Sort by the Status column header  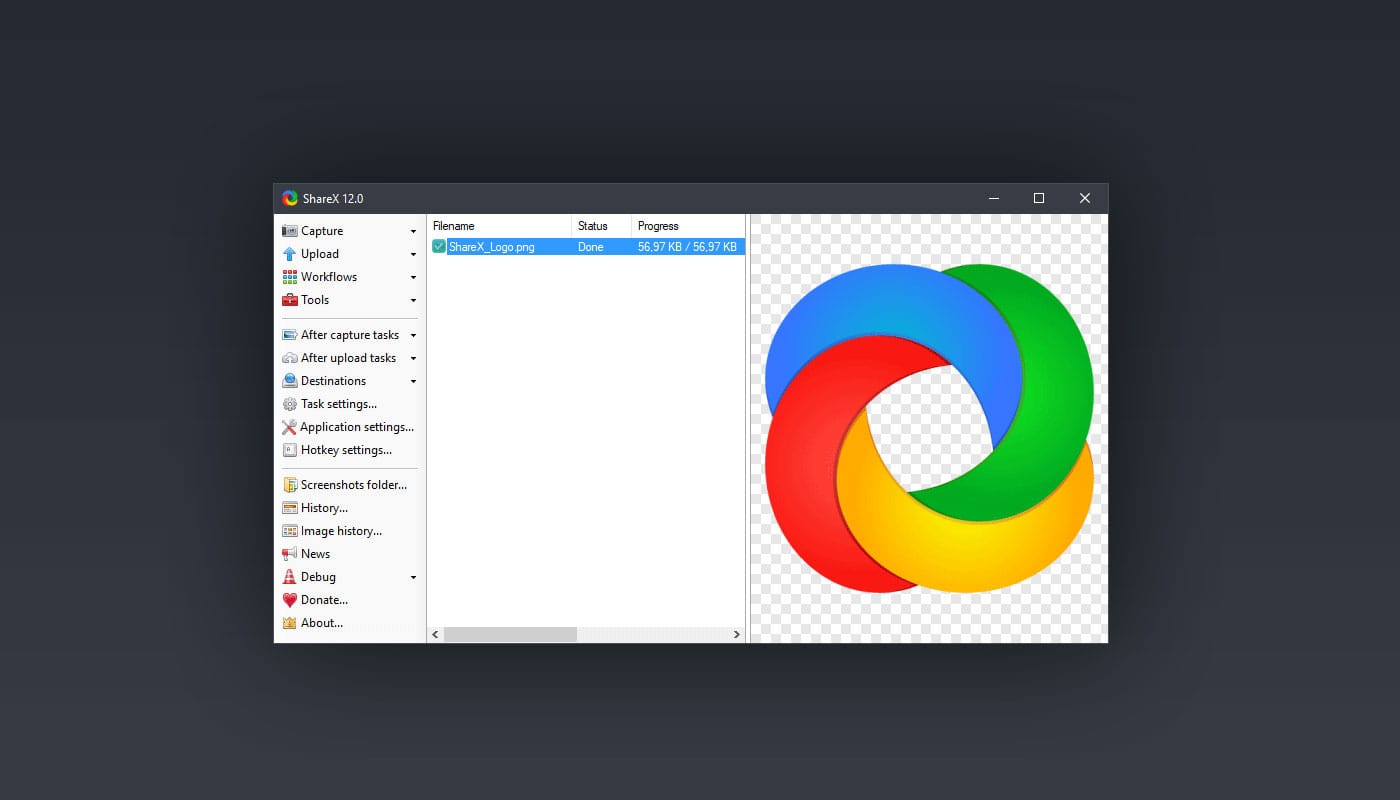(x=601, y=226)
